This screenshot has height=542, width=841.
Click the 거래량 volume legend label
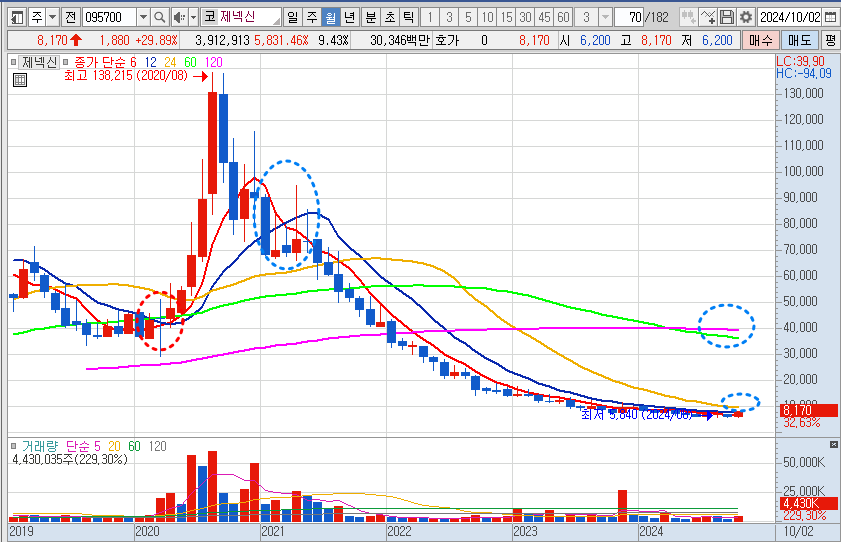40,446
